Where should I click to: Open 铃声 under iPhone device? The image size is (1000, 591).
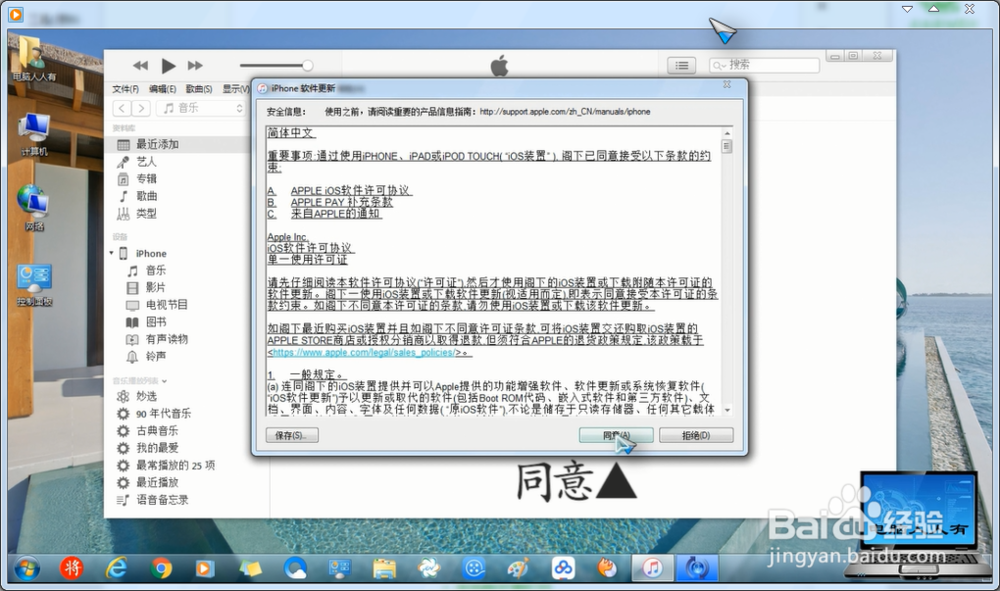(156, 356)
